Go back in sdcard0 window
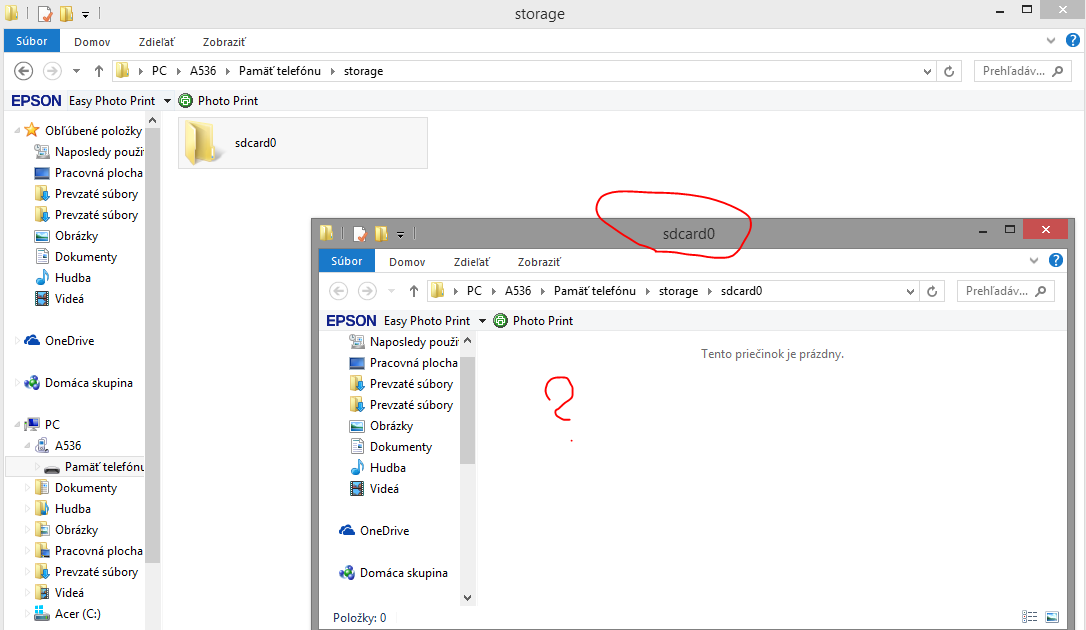 pos(339,291)
